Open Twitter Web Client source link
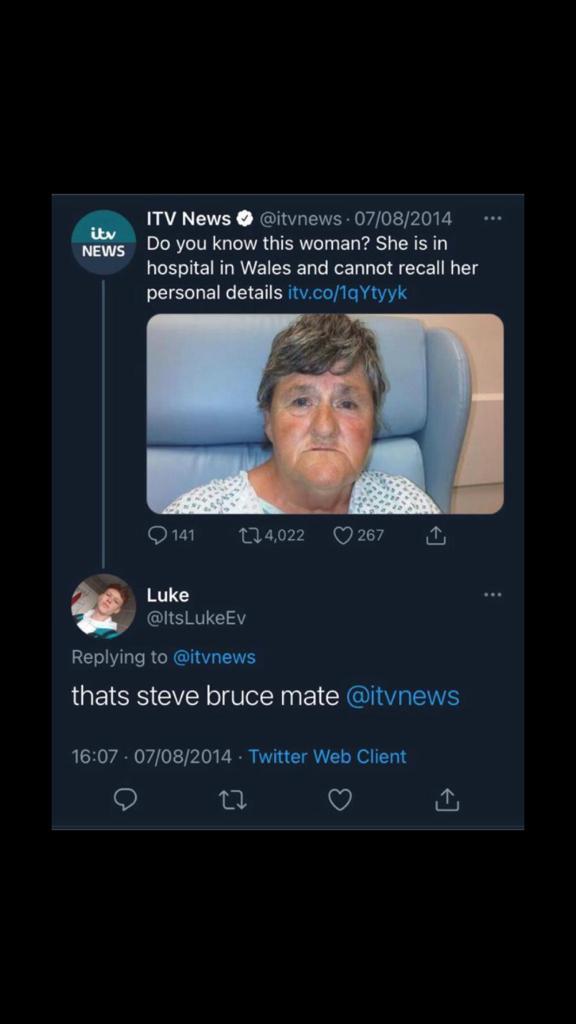 pos(327,756)
